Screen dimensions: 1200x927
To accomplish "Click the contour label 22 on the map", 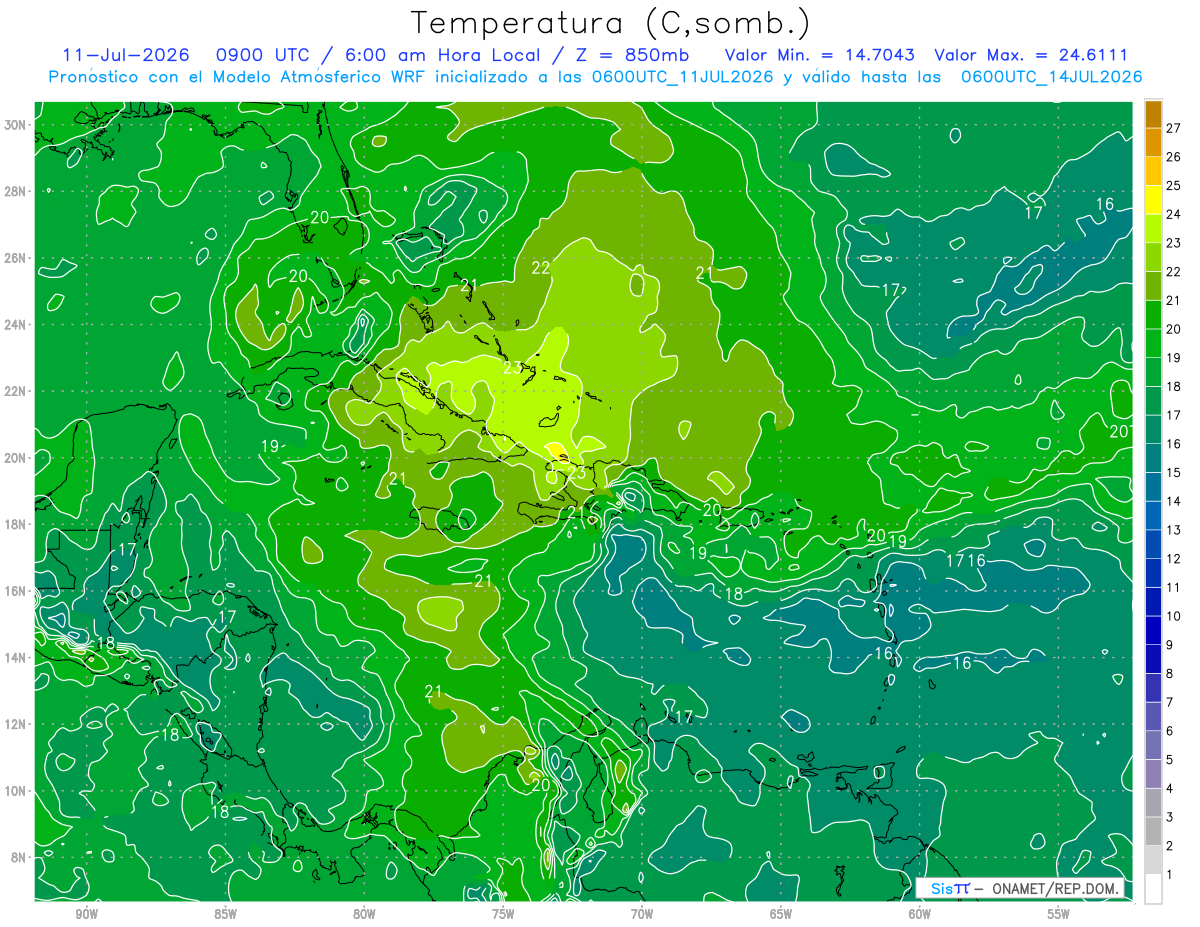I will (x=541, y=267).
